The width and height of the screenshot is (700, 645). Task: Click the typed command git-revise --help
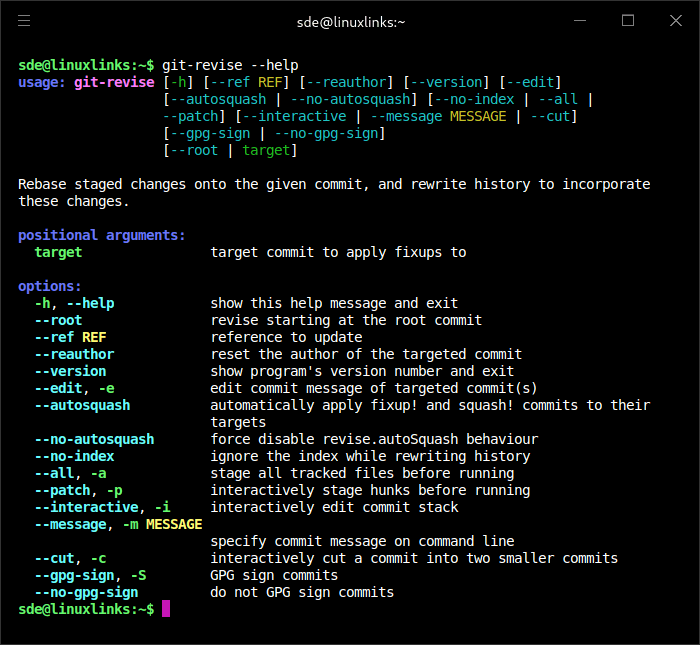230,65
